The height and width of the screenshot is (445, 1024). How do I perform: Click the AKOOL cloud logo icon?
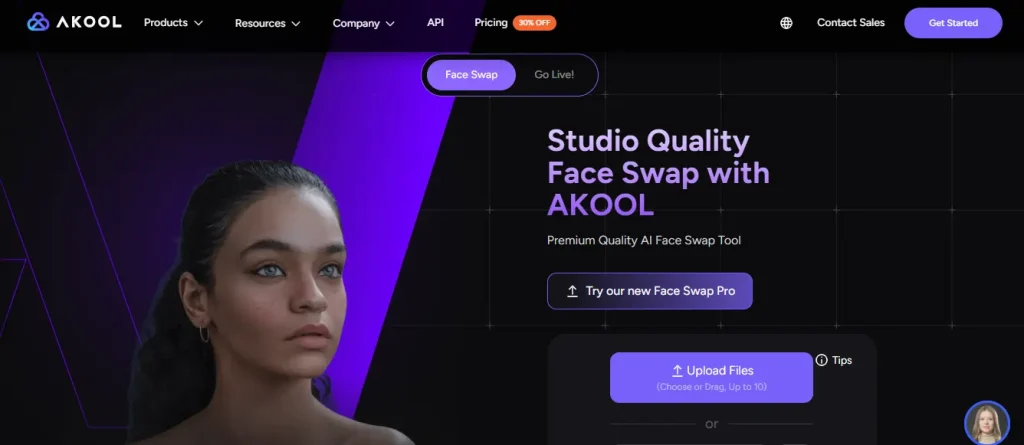tap(38, 22)
